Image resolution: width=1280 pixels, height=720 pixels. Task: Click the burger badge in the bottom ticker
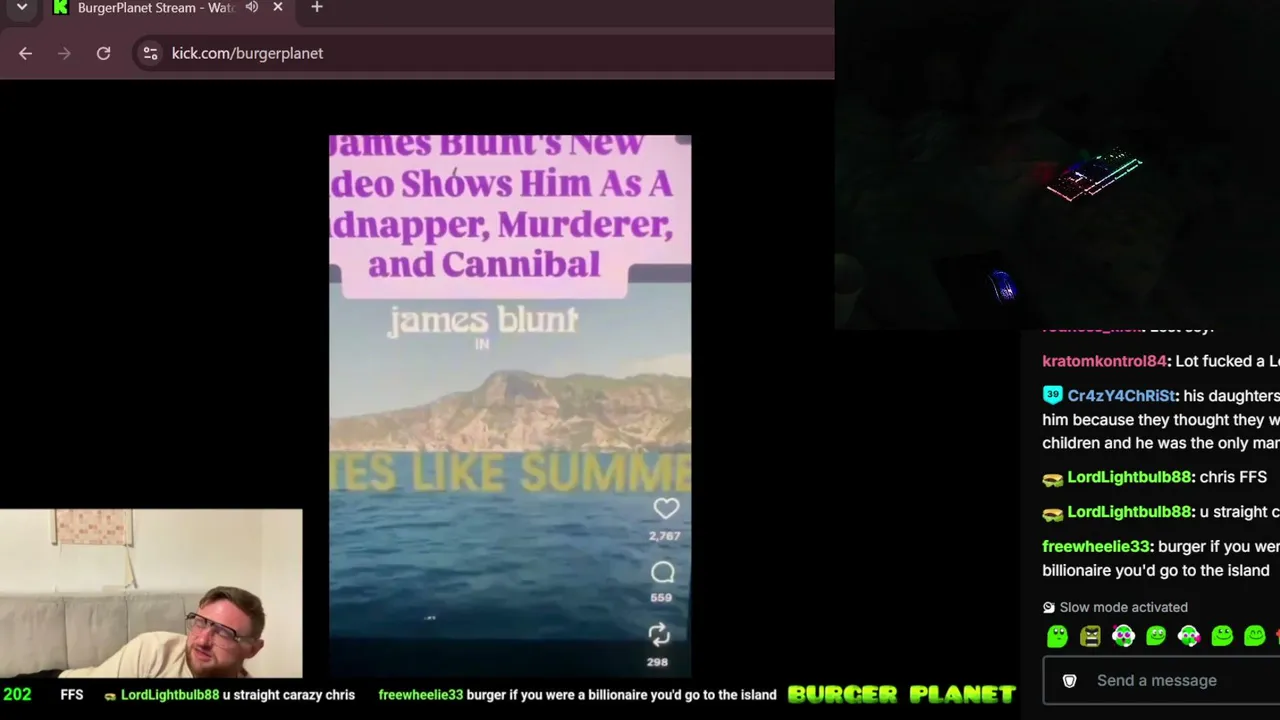[x=110, y=696]
